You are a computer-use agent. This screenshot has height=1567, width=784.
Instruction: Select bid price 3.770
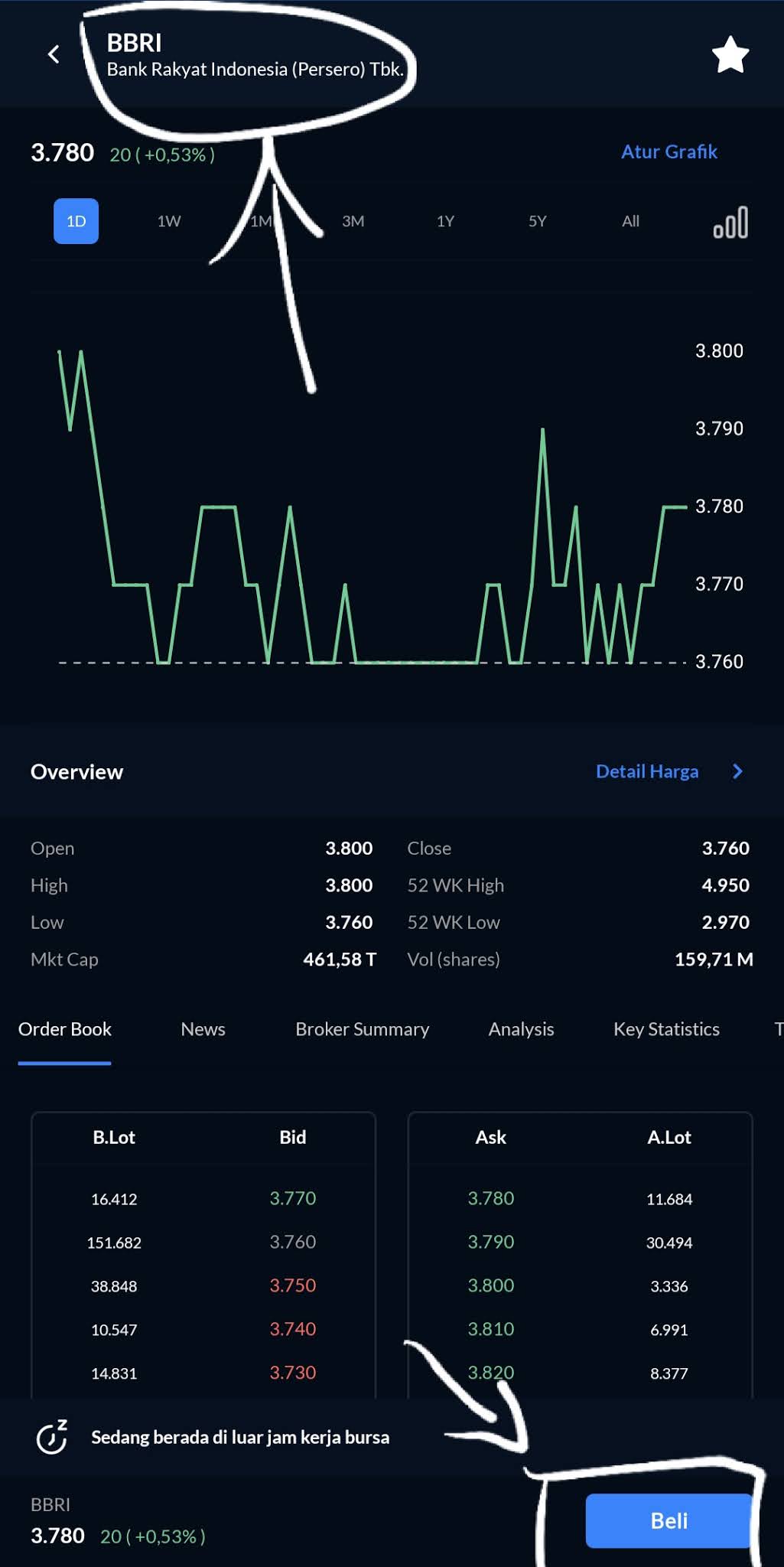click(x=292, y=1198)
